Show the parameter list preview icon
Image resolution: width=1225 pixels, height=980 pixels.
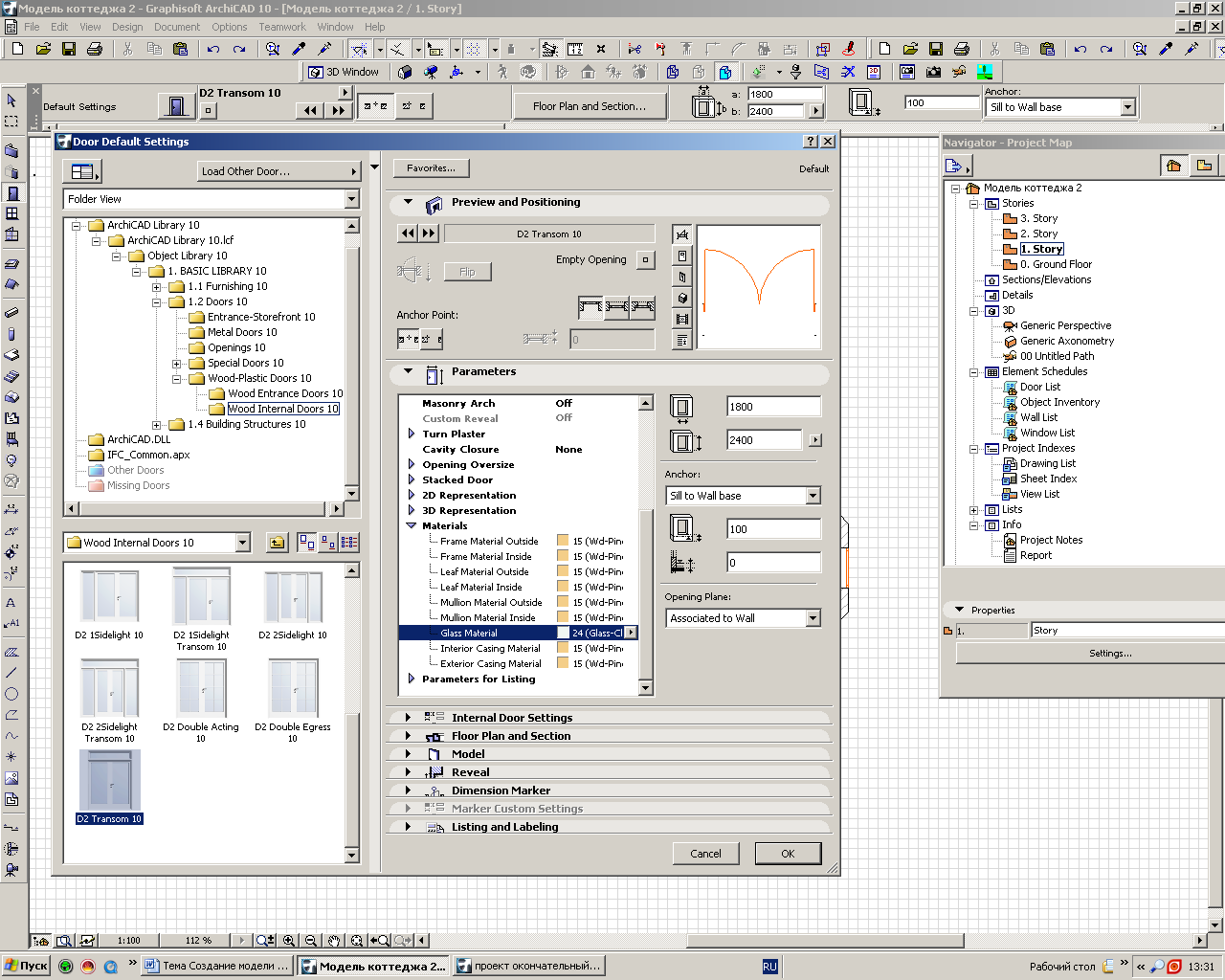click(682, 340)
